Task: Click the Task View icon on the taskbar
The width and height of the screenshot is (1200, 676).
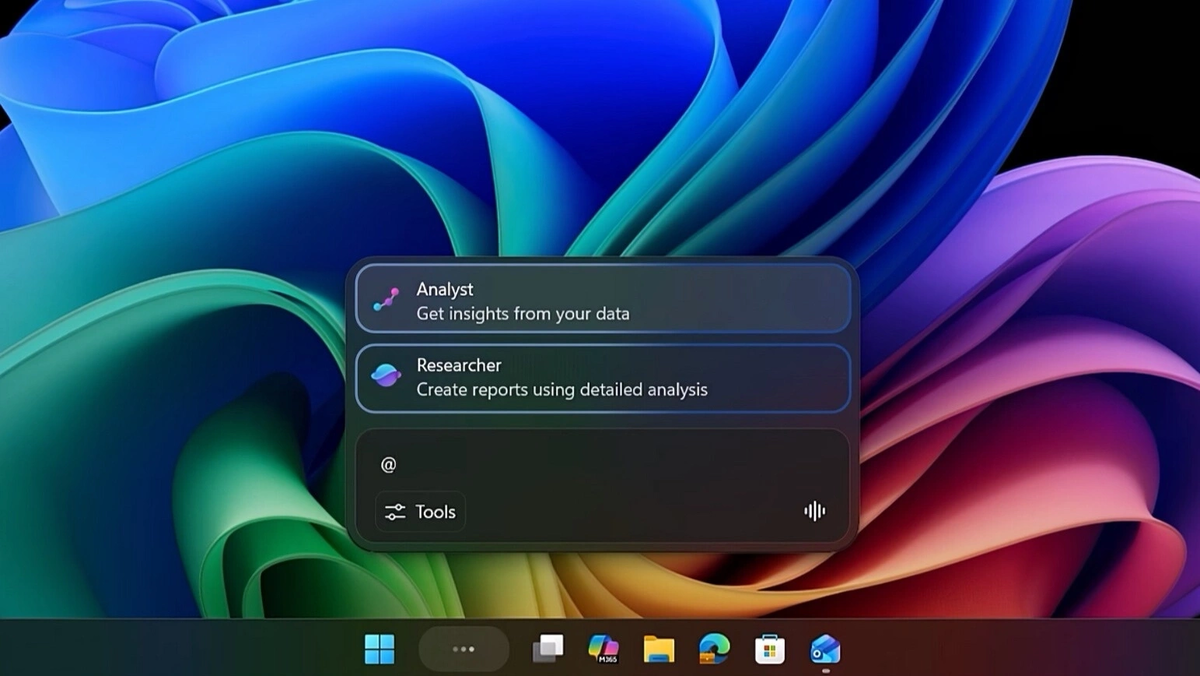Action: coord(546,649)
